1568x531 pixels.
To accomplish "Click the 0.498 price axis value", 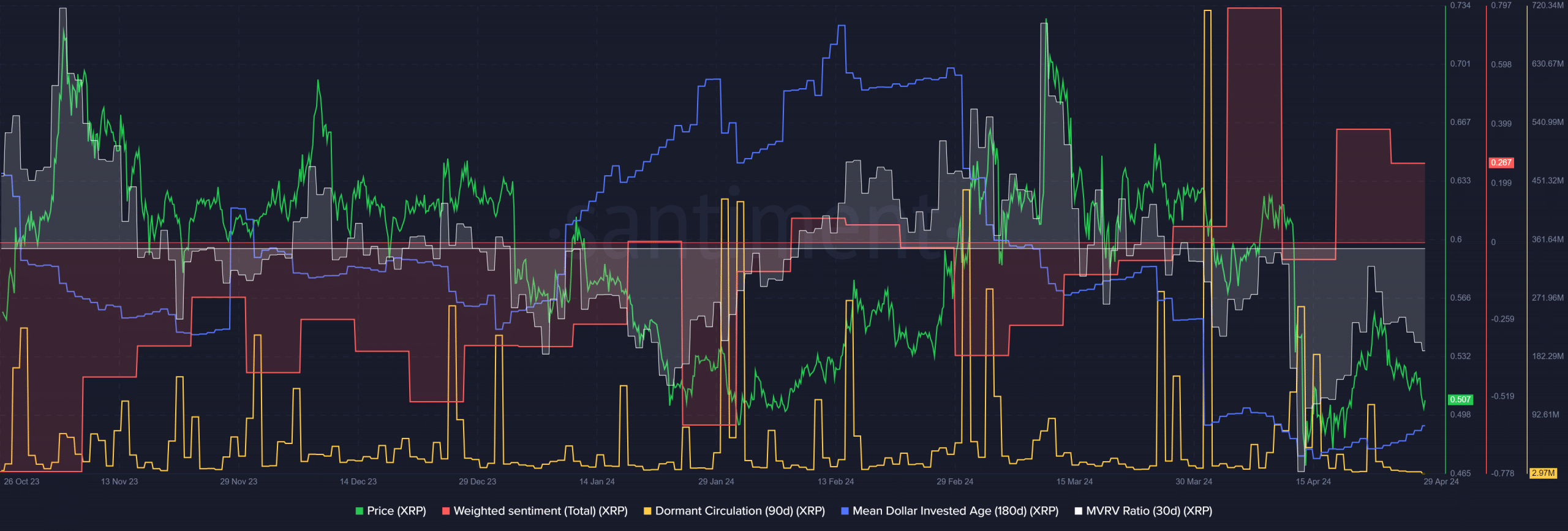I will [1460, 415].
